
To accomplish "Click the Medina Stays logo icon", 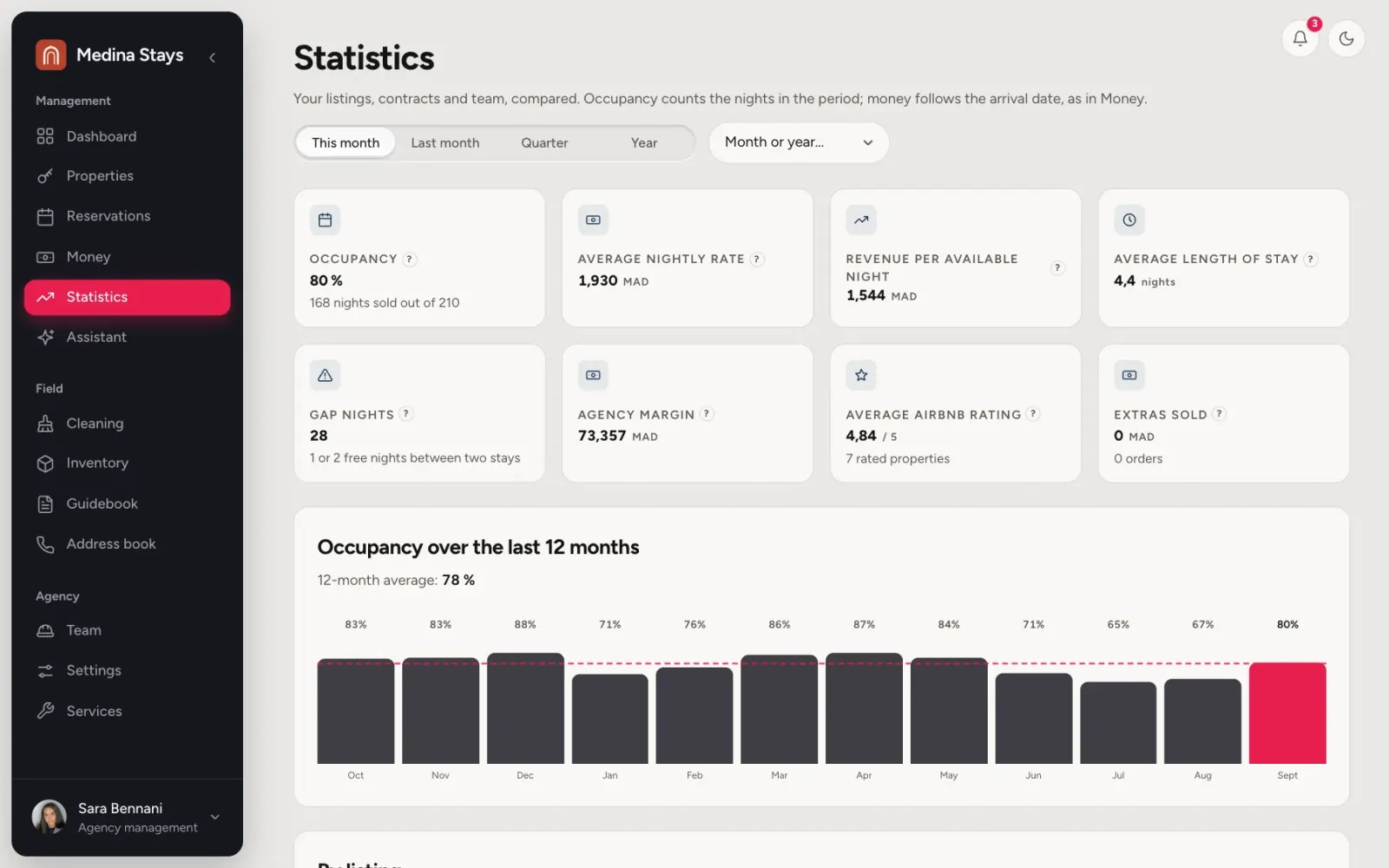I will [50, 55].
